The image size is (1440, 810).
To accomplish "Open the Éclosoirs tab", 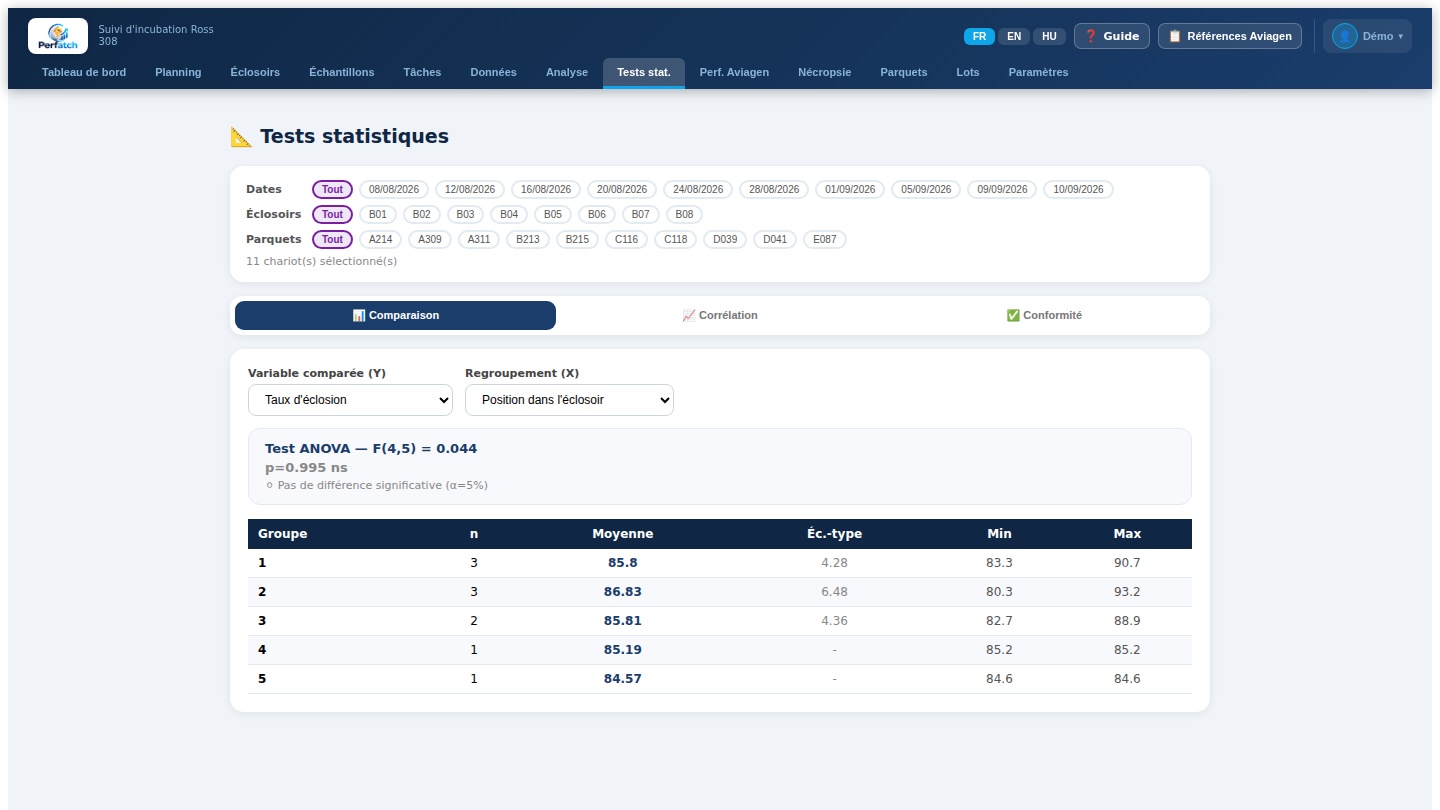I will (x=255, y=73).
